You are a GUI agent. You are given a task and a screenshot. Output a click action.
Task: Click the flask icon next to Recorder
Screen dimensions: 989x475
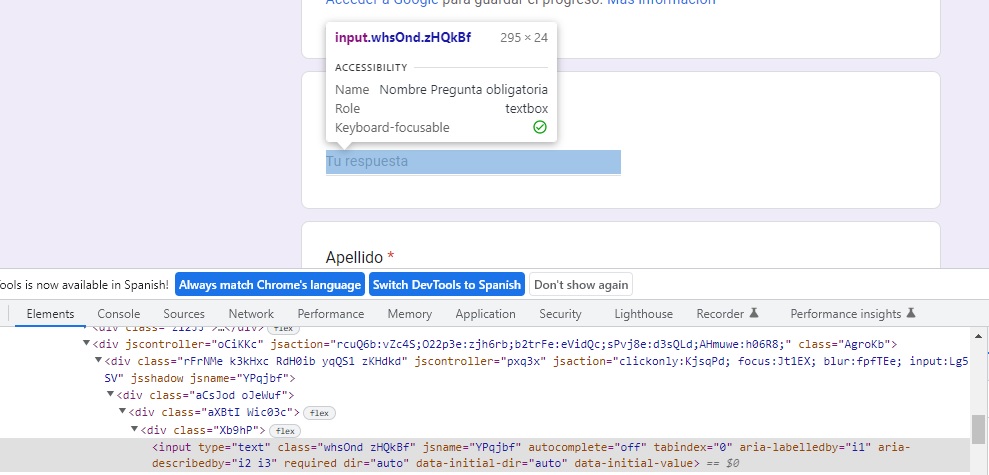(755, 314)
